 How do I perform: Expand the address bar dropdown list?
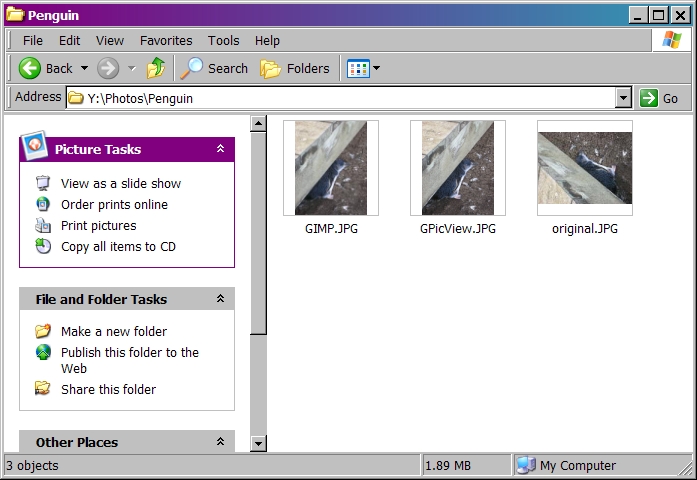coord(623,98)
